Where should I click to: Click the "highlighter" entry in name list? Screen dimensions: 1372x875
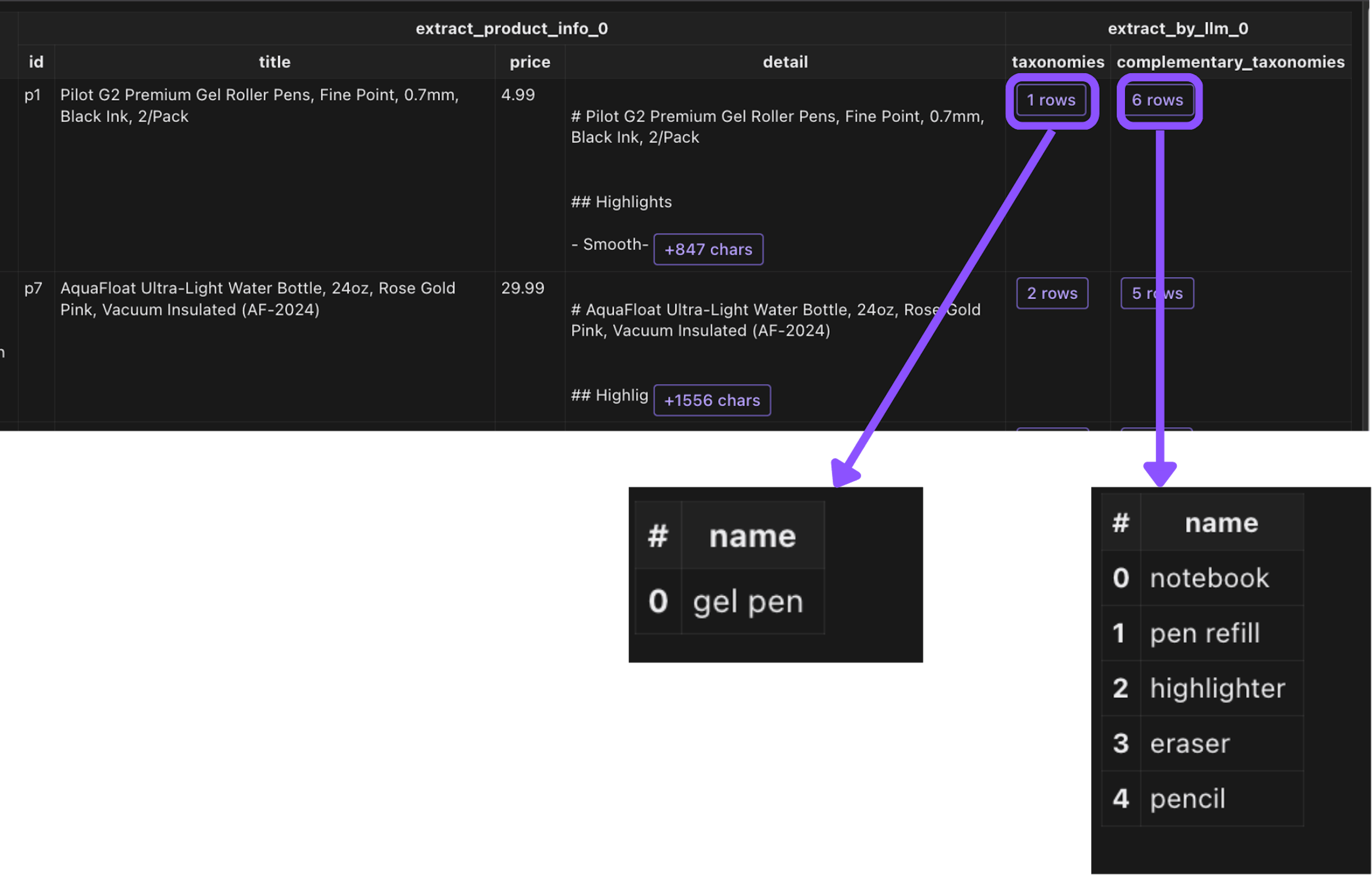(x=1217, y=689)
